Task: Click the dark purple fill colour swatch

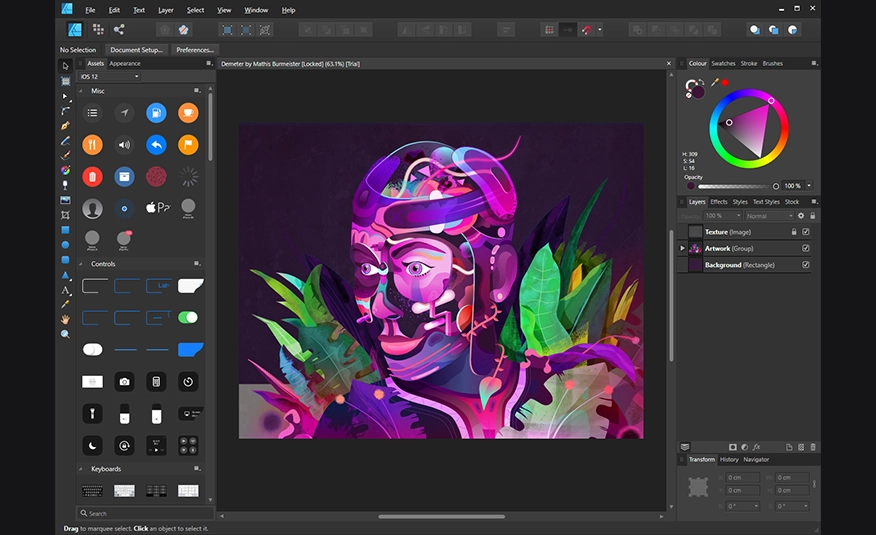Action: tap(698, 92)
